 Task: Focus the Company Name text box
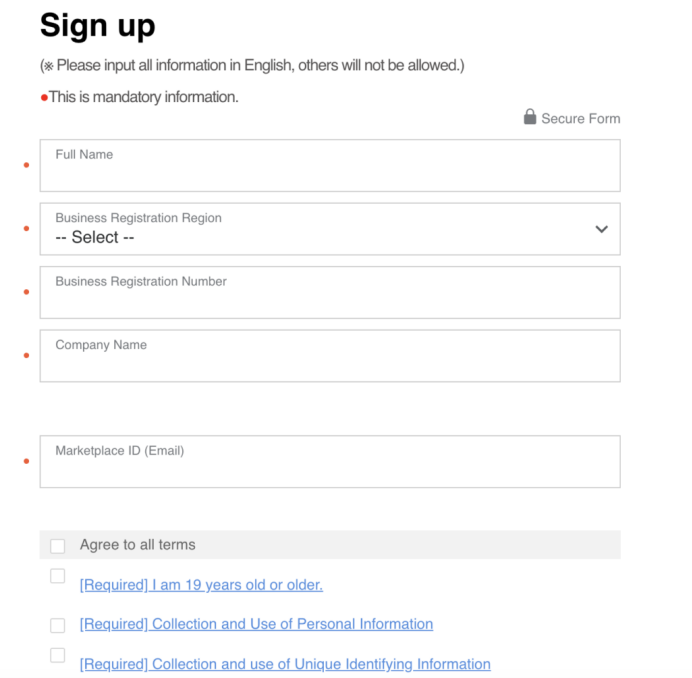tap(330, 356)
